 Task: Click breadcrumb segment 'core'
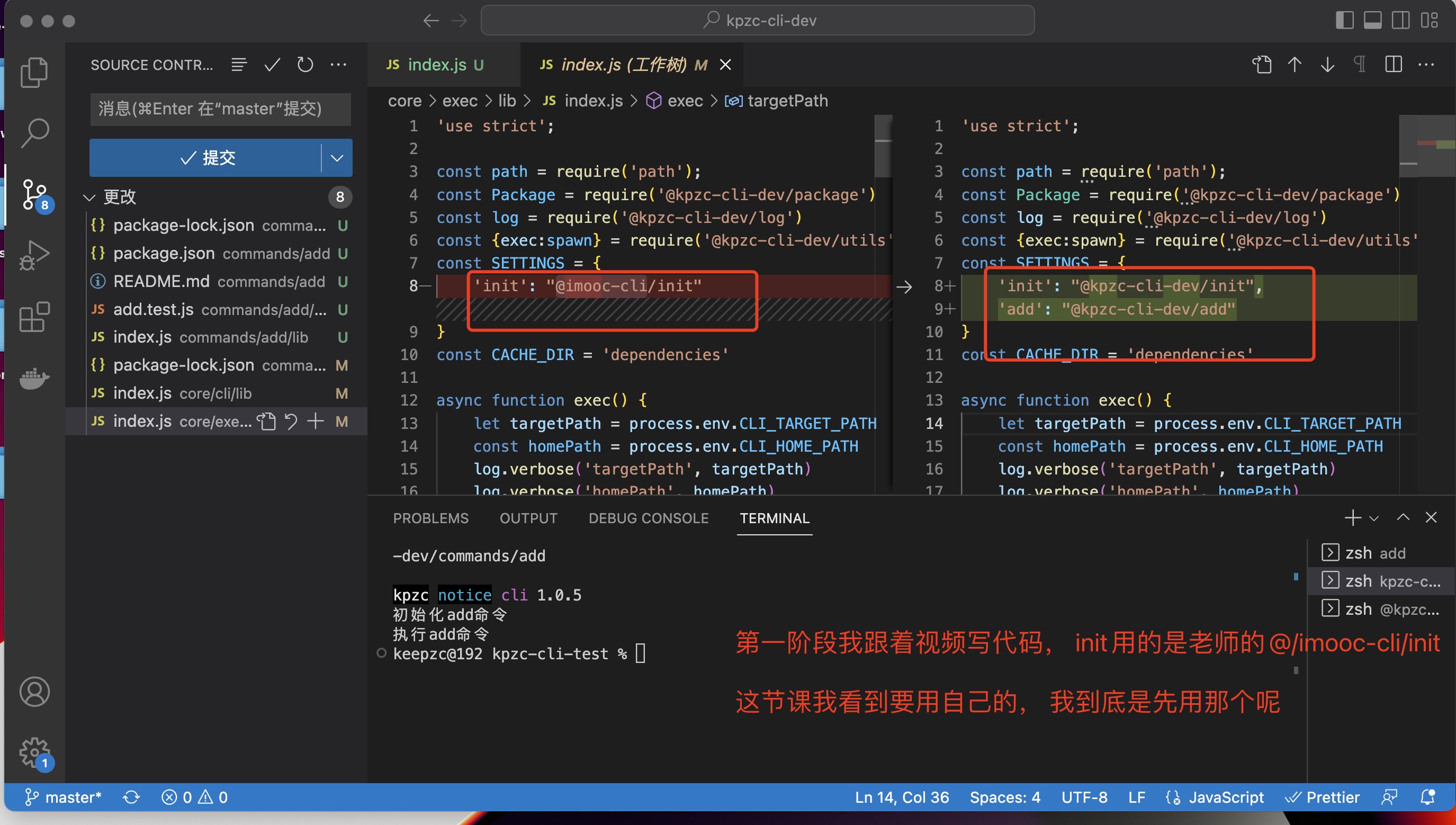[405, 101]
